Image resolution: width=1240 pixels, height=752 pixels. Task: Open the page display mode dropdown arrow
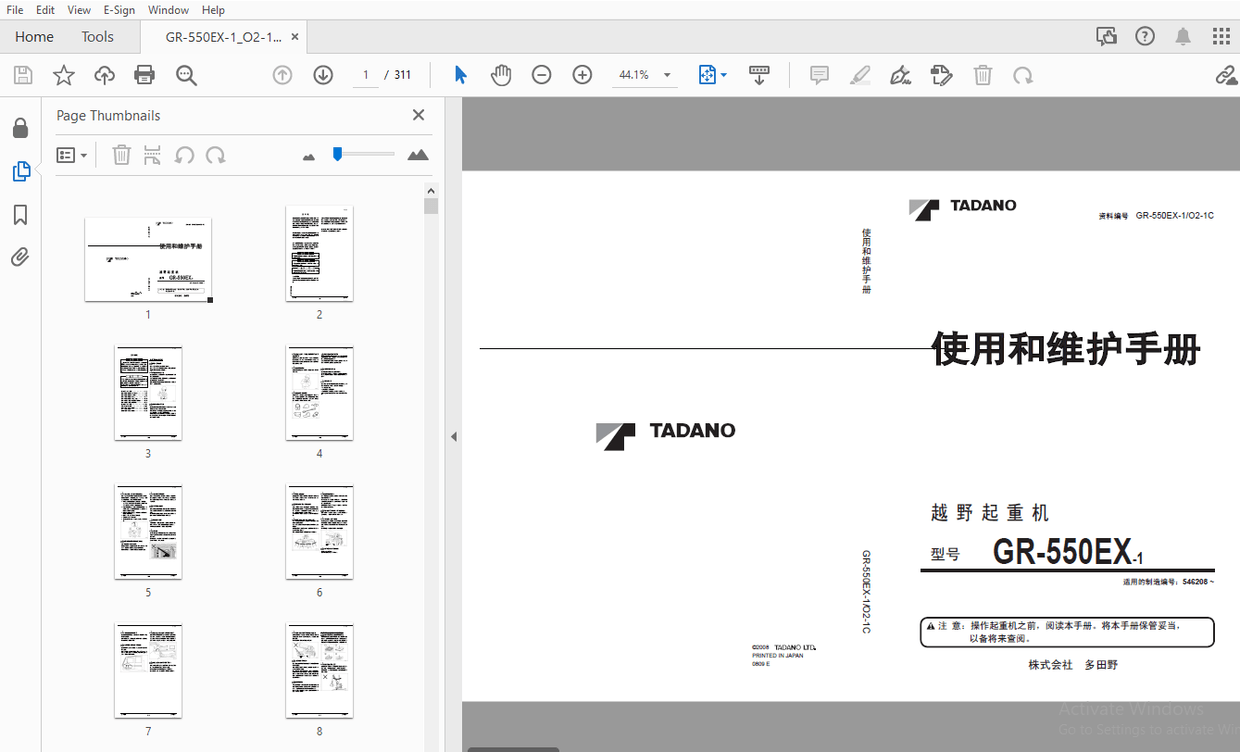[x=723, y=74]
